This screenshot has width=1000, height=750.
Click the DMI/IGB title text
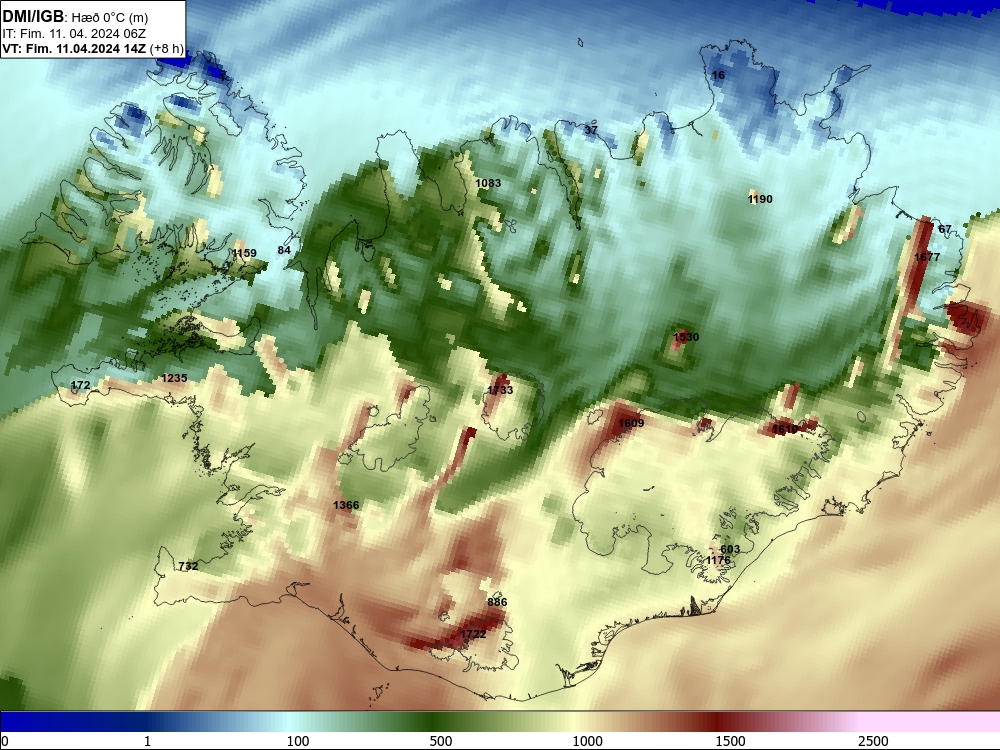click(x=33, y=17)
